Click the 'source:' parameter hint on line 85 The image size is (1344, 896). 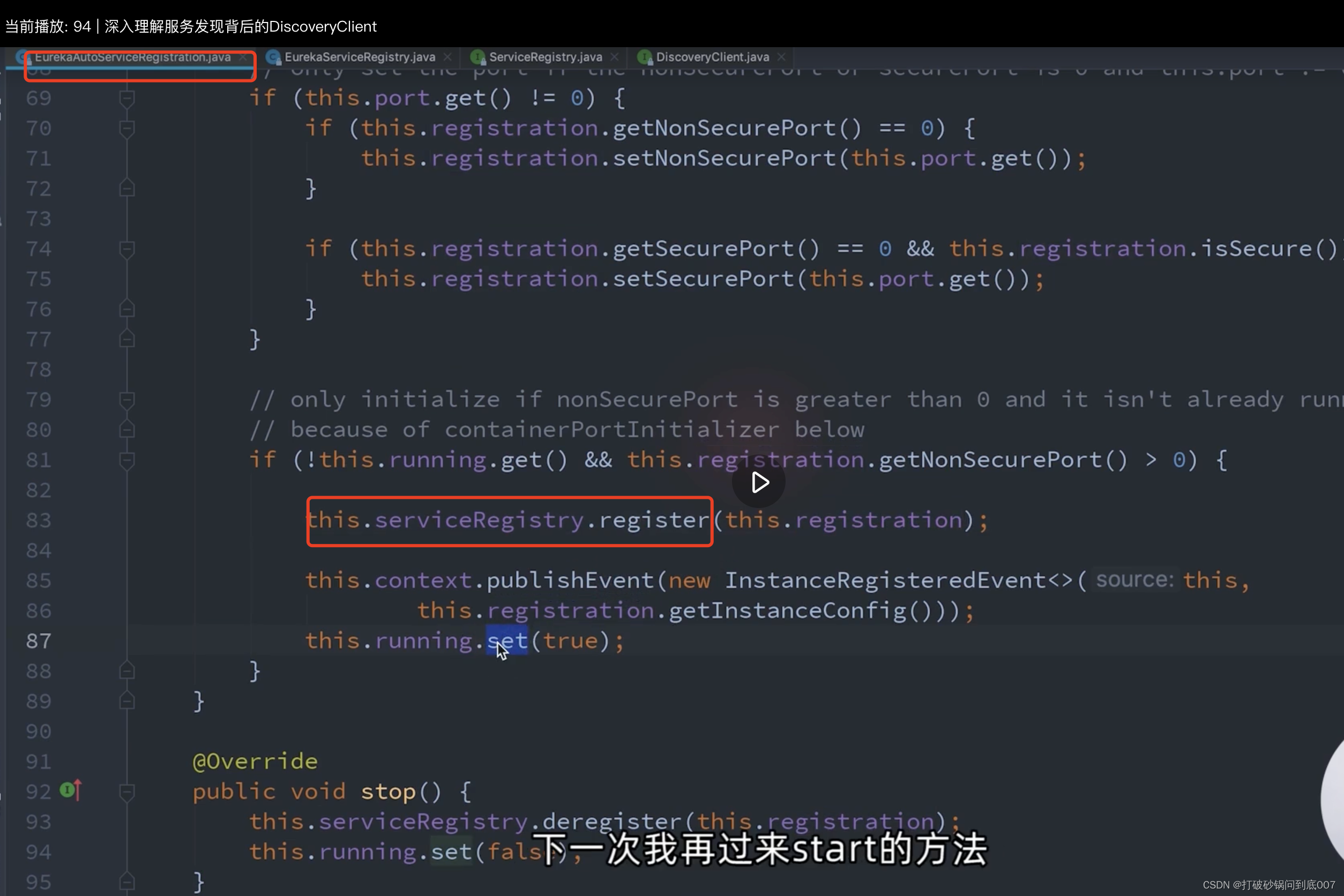(1134, 580)
